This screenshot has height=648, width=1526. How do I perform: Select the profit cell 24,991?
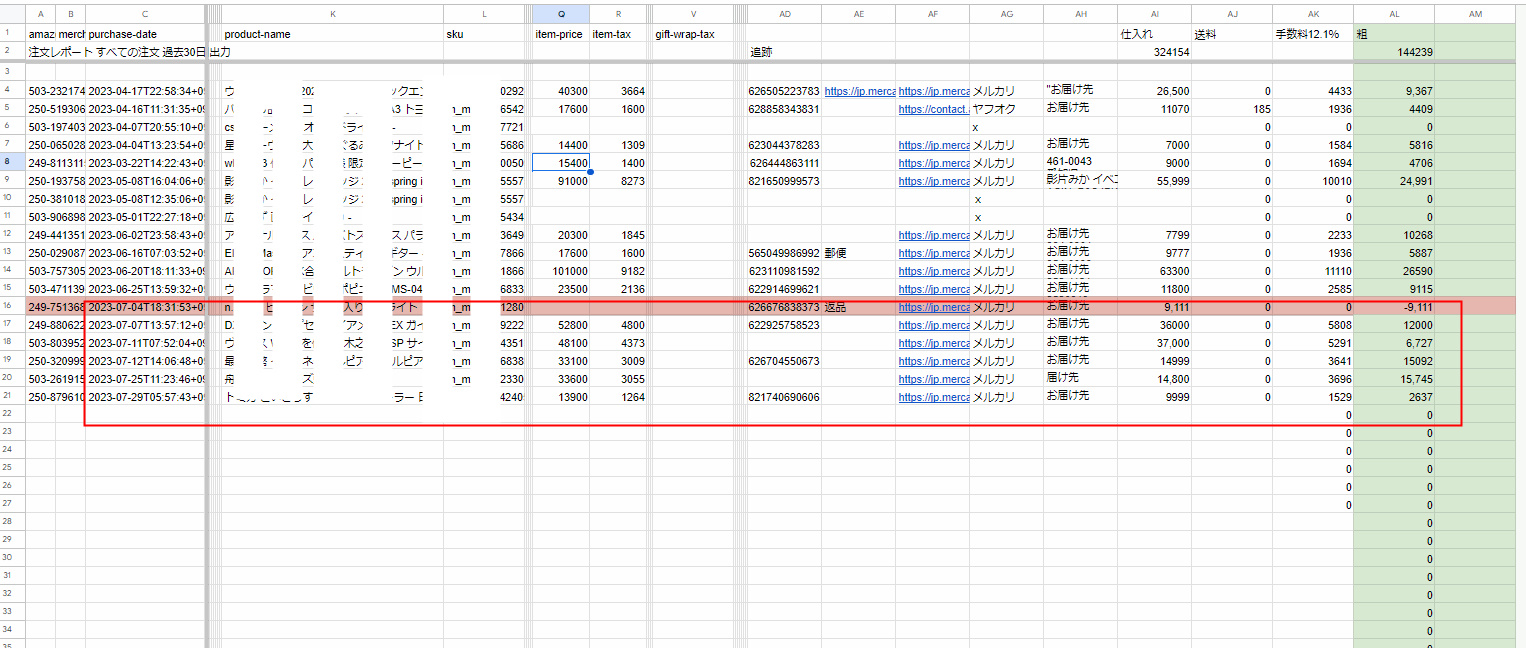pos(1394,181)
